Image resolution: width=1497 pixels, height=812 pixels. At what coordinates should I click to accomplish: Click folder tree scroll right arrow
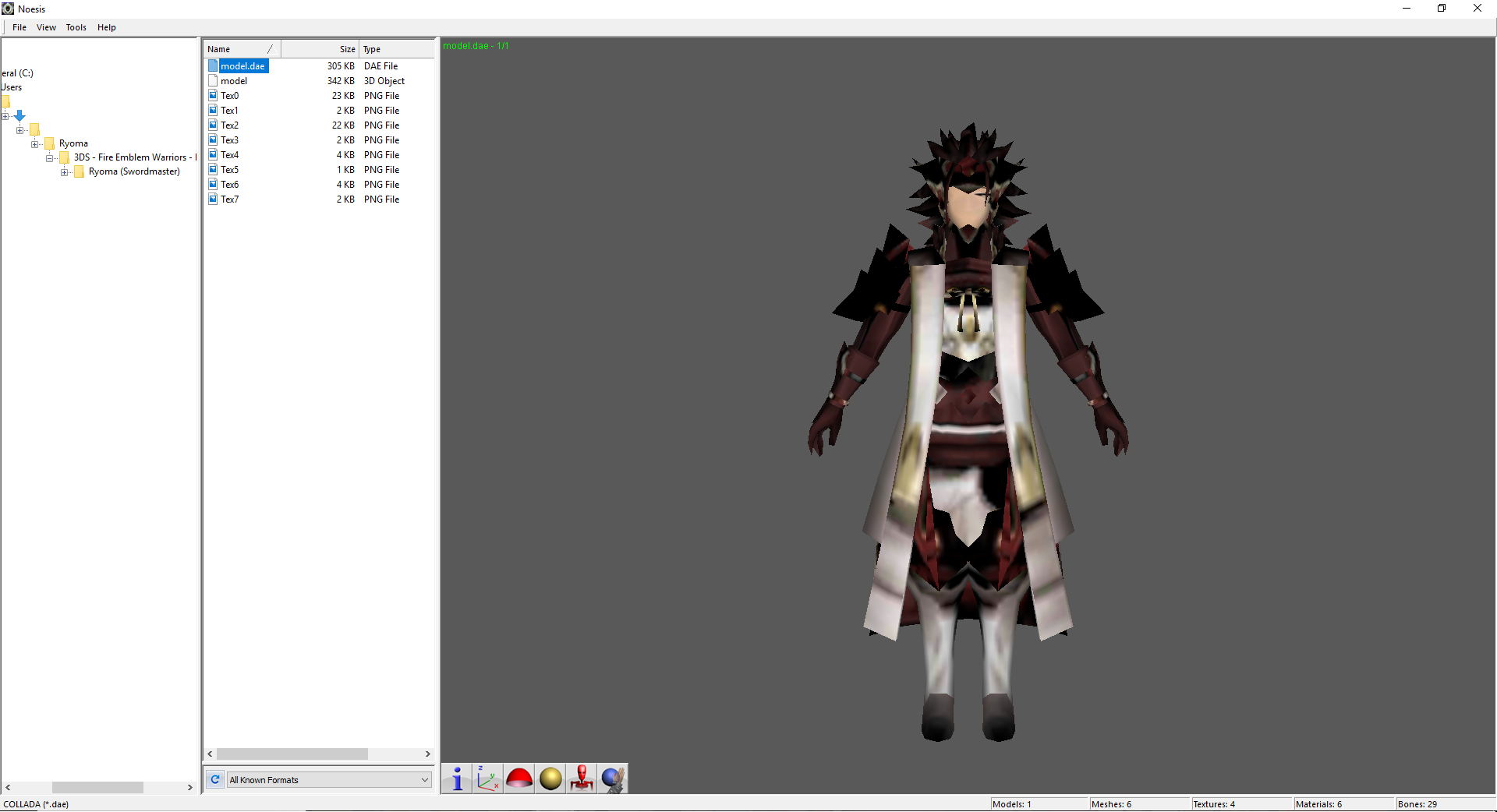point(190,788)
